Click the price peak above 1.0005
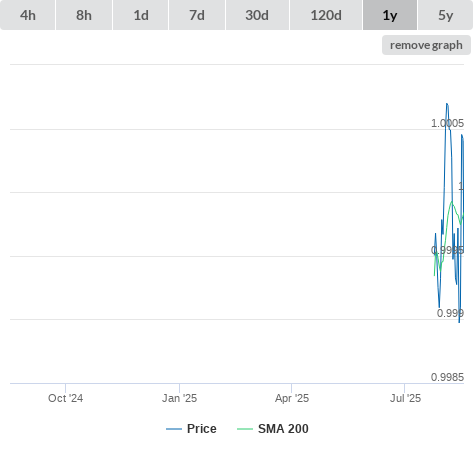This screenshot has width=474, height=455. tap(447, 104)
